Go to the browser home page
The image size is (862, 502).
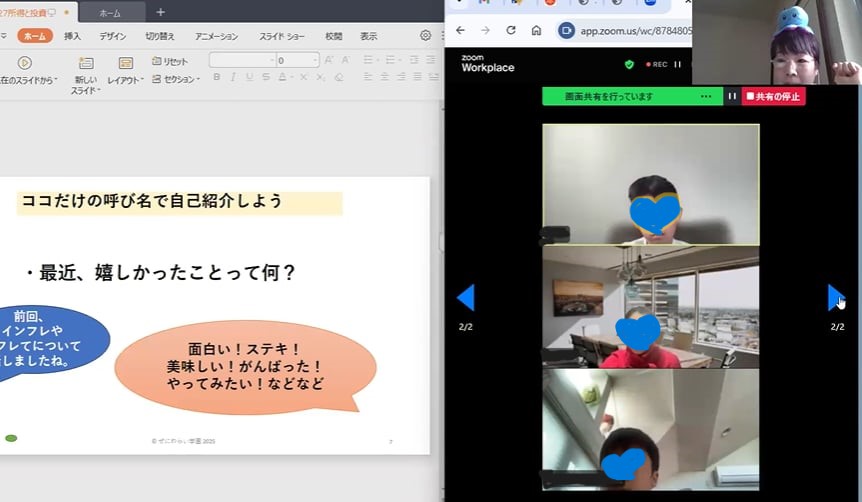pos(536,30)
